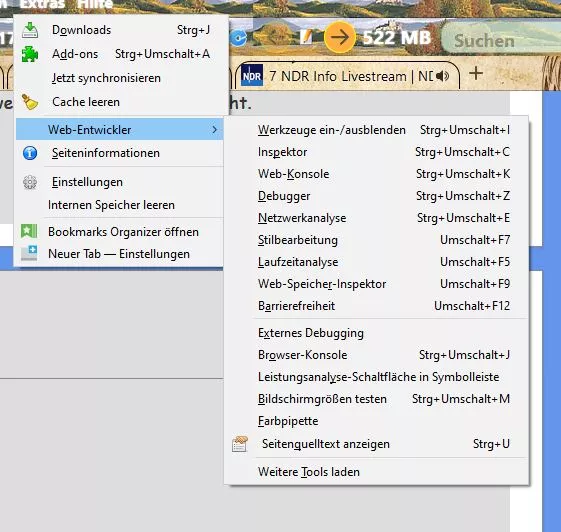Click the gear icon beside Einstellungen

(30, 182)
